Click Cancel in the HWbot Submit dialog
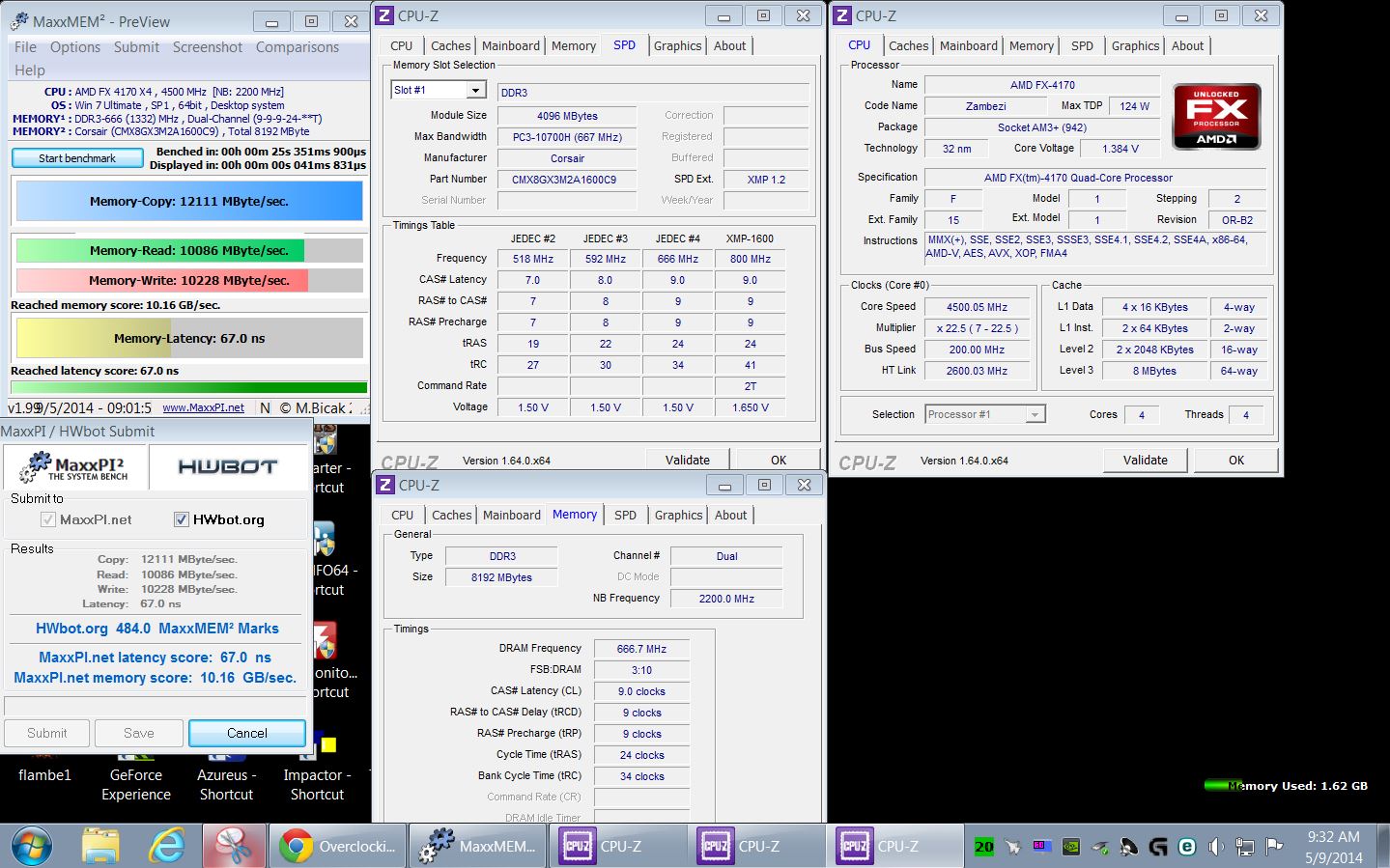Screen dimensions: 1390x868 pyautogui.click(x=247, y=733)
